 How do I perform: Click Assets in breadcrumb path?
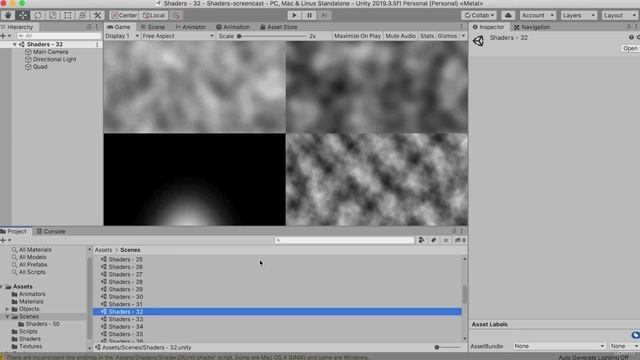(x=103, y=250)
